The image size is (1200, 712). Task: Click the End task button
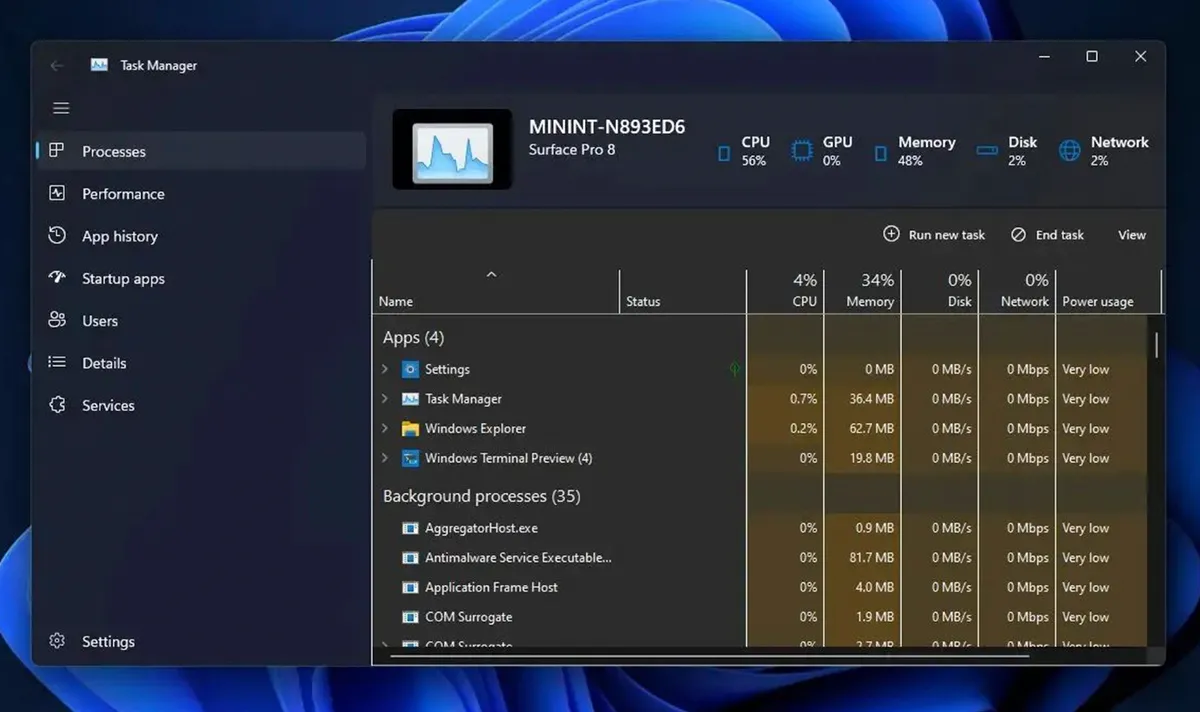point(1047,235)
